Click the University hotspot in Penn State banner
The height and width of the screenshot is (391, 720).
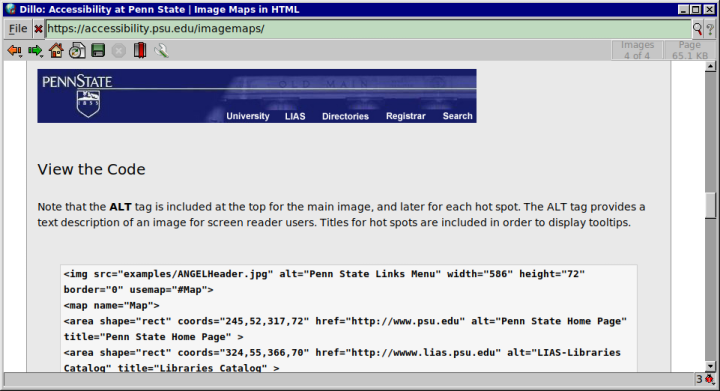tap(248, 116)
